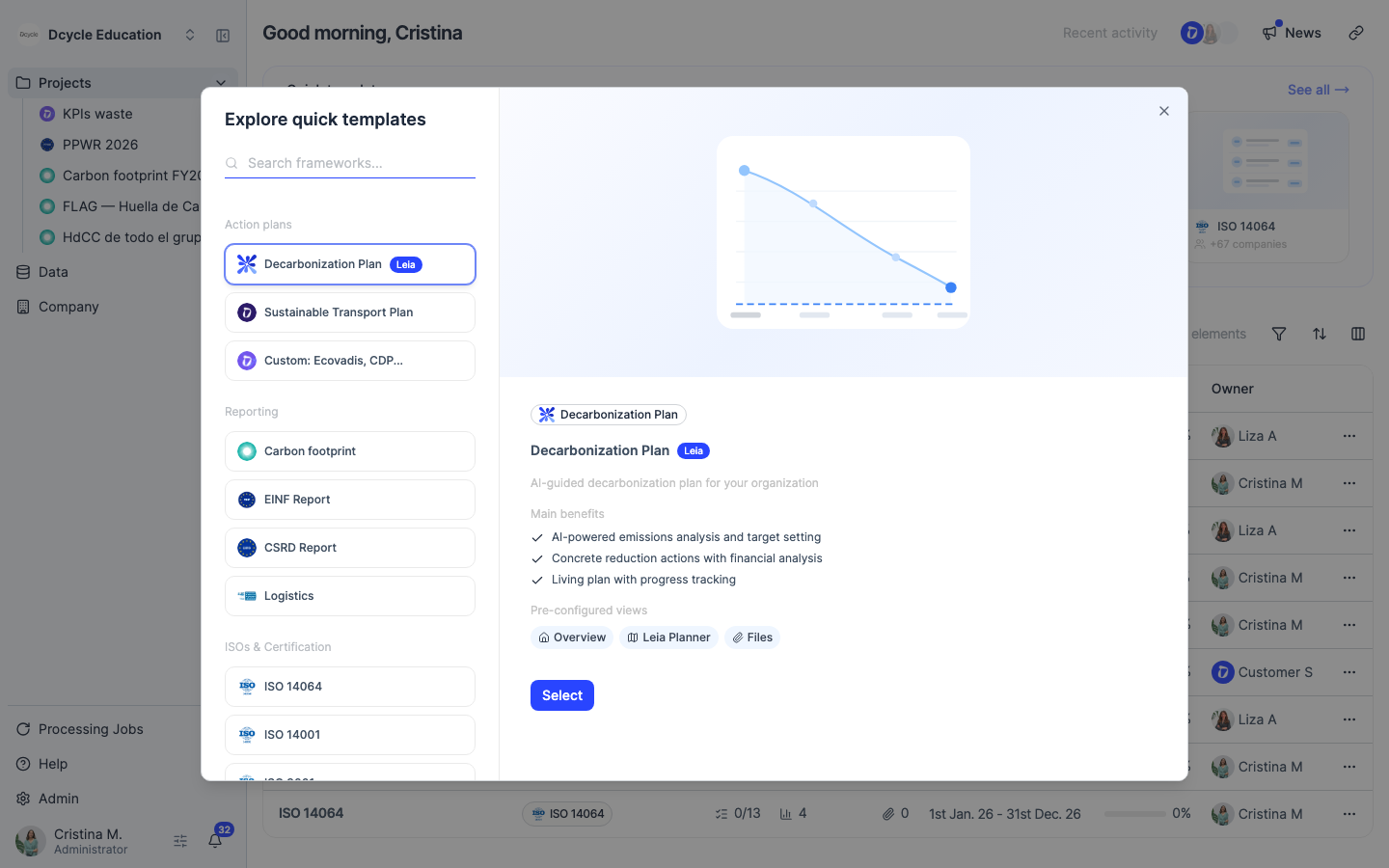
Task: Click the copy link icon in header
Action: click(1356, 33)
